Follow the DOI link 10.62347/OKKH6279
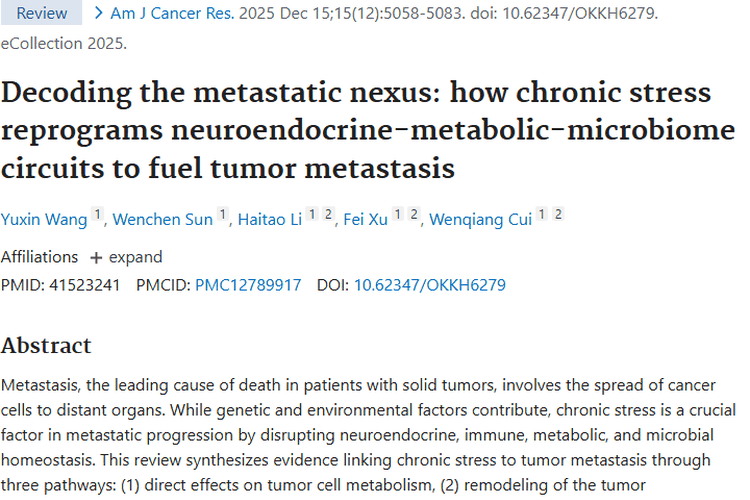The width and height of the screenshot is (750, 500). coord(429,285)
